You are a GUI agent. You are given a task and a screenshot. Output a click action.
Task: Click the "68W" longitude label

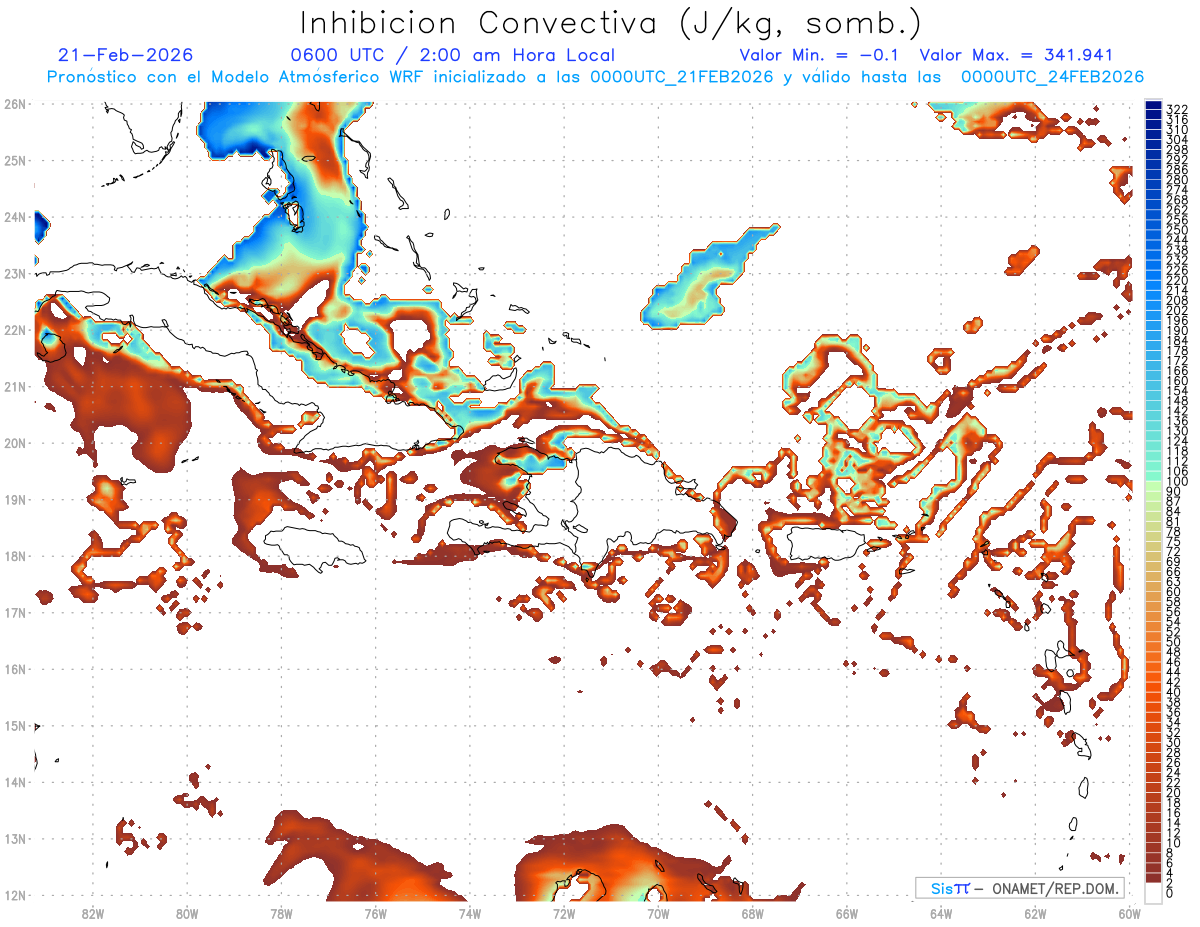click(752, 914)
